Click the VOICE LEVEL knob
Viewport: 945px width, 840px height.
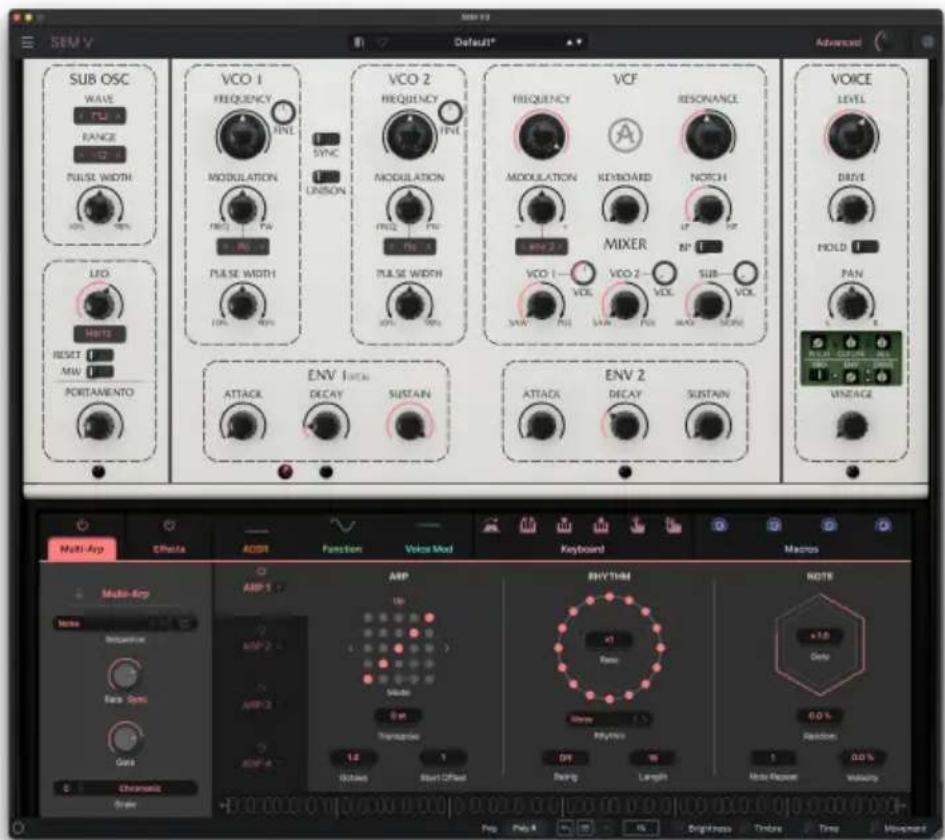coord(852,135)
